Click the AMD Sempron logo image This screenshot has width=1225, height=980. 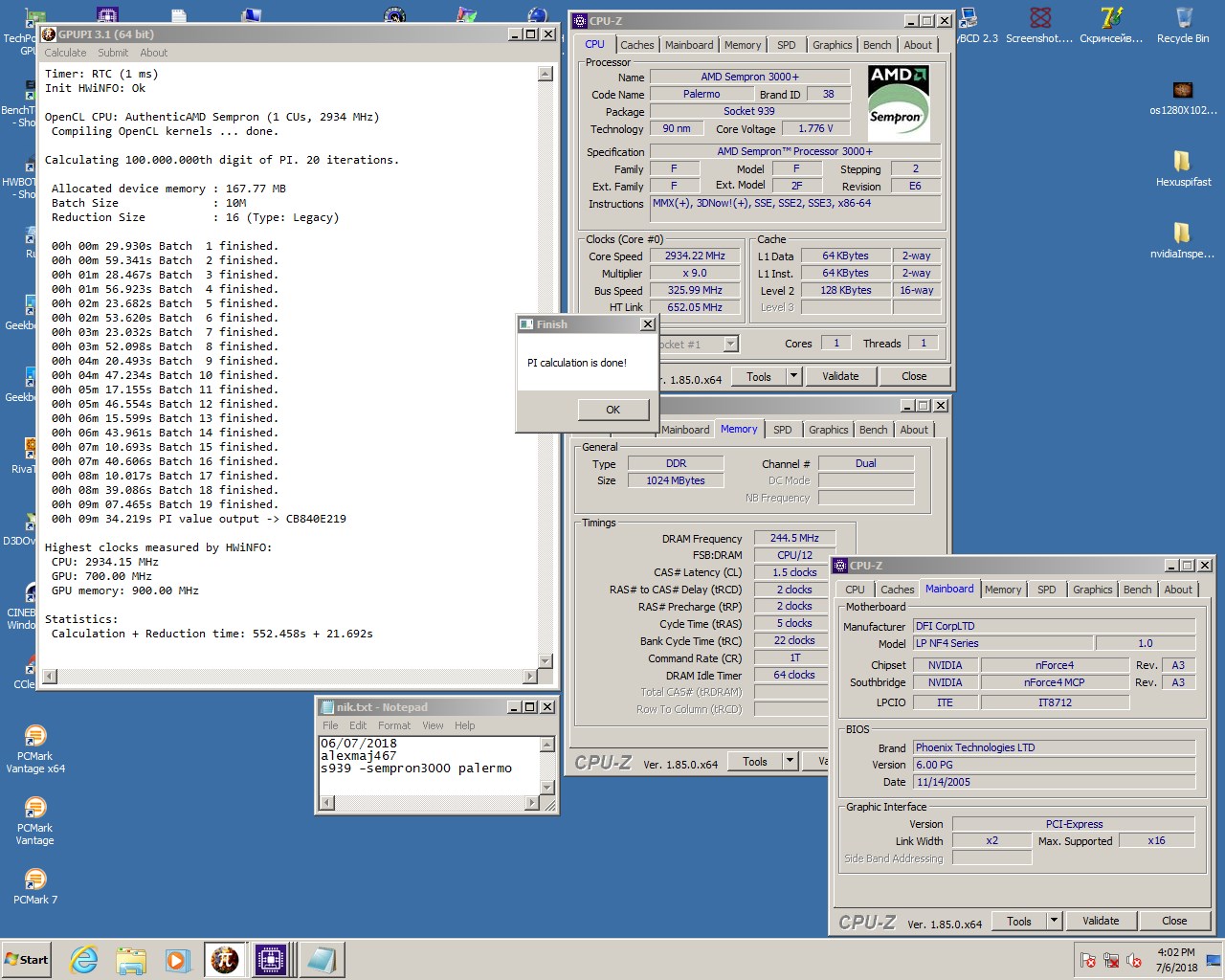(x=898, y=102)
